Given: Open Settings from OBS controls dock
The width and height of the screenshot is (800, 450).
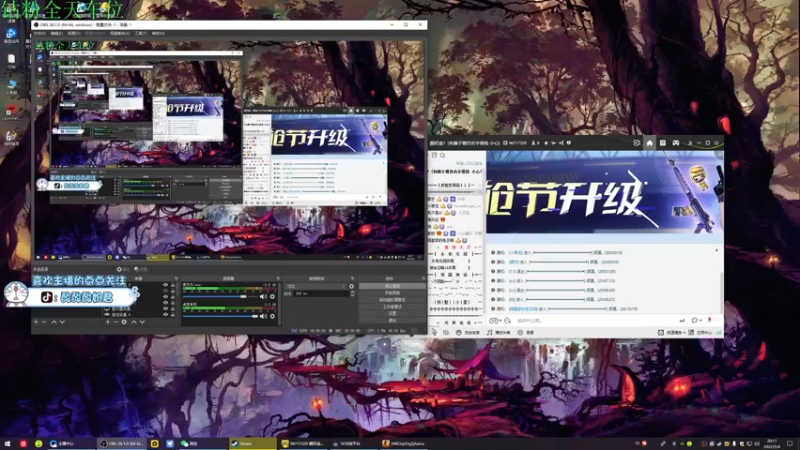Looking at the screenshot, I should coord(392,313).
